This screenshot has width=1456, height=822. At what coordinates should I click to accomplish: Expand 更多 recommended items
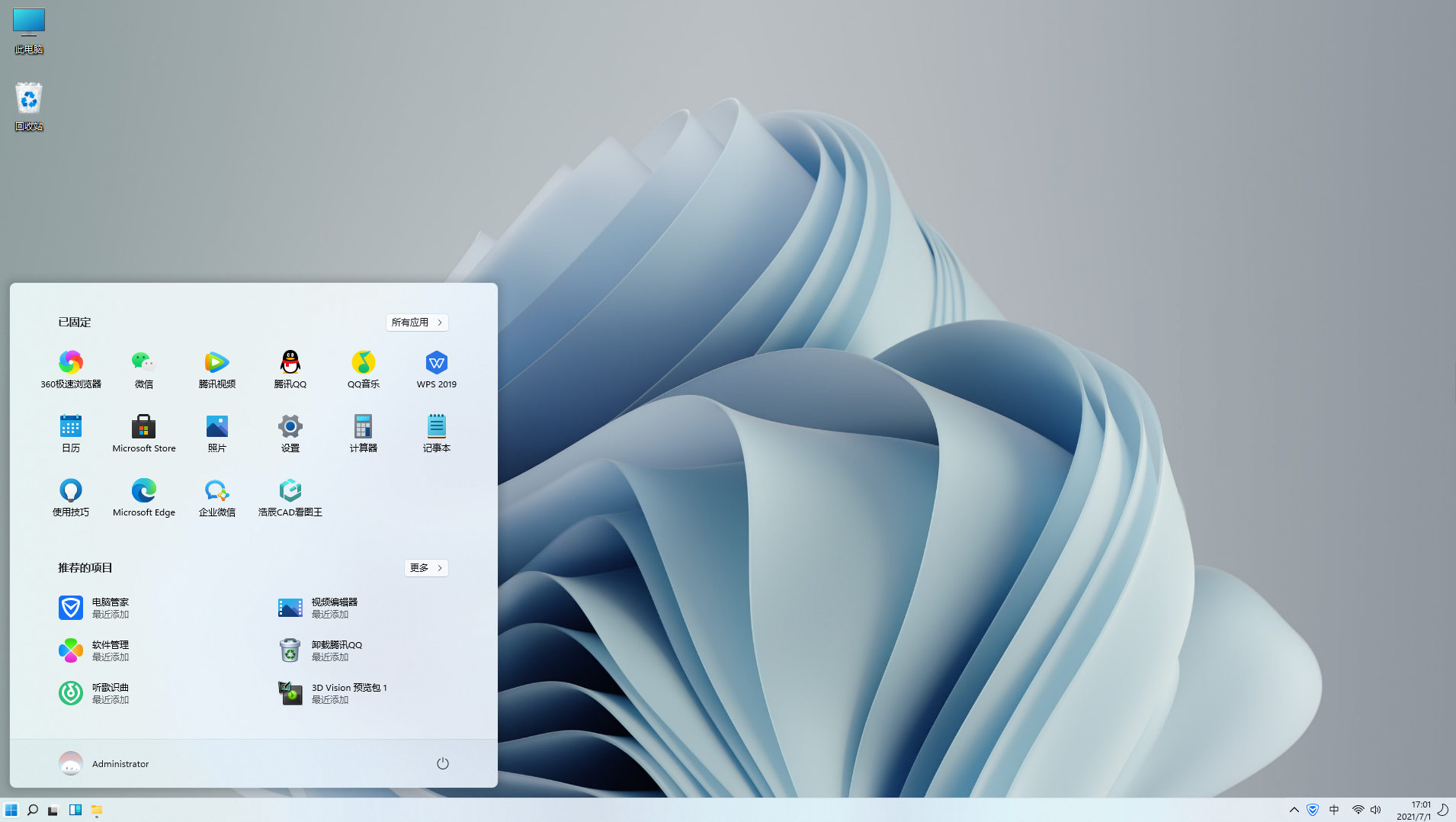tap(426, 568)
